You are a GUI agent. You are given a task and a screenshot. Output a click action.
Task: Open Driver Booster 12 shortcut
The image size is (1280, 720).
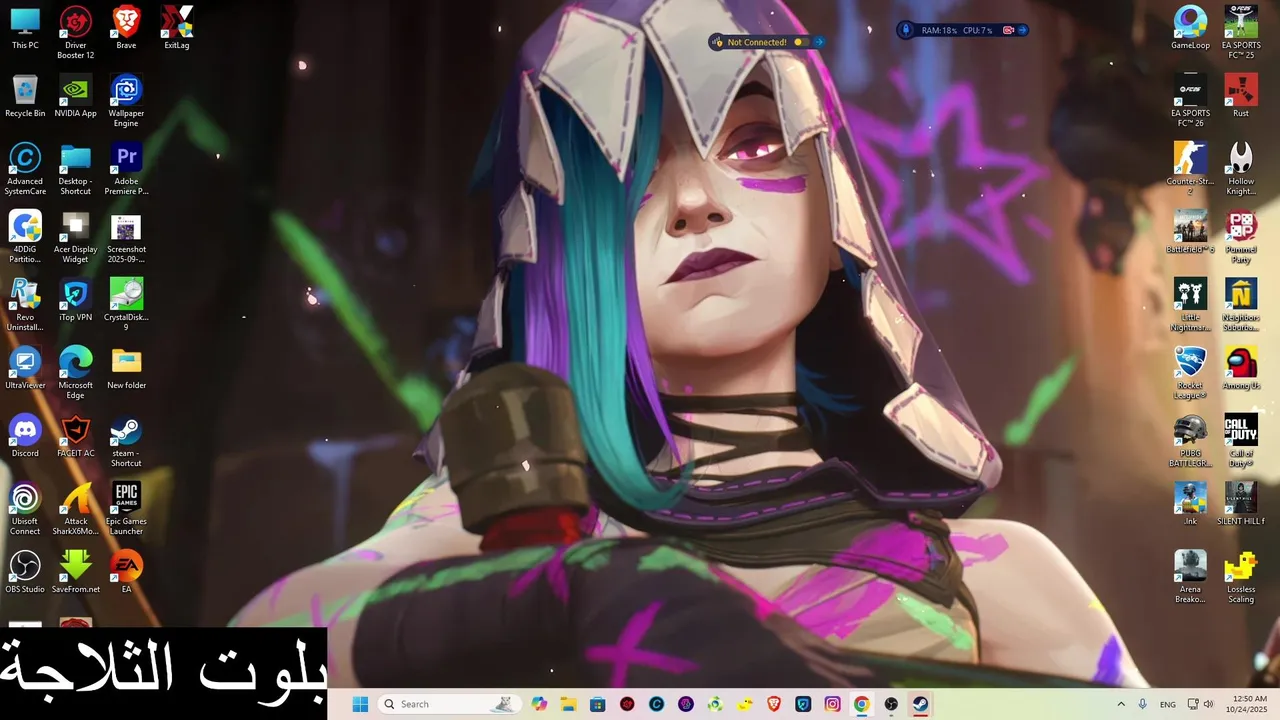coord(75,33)
